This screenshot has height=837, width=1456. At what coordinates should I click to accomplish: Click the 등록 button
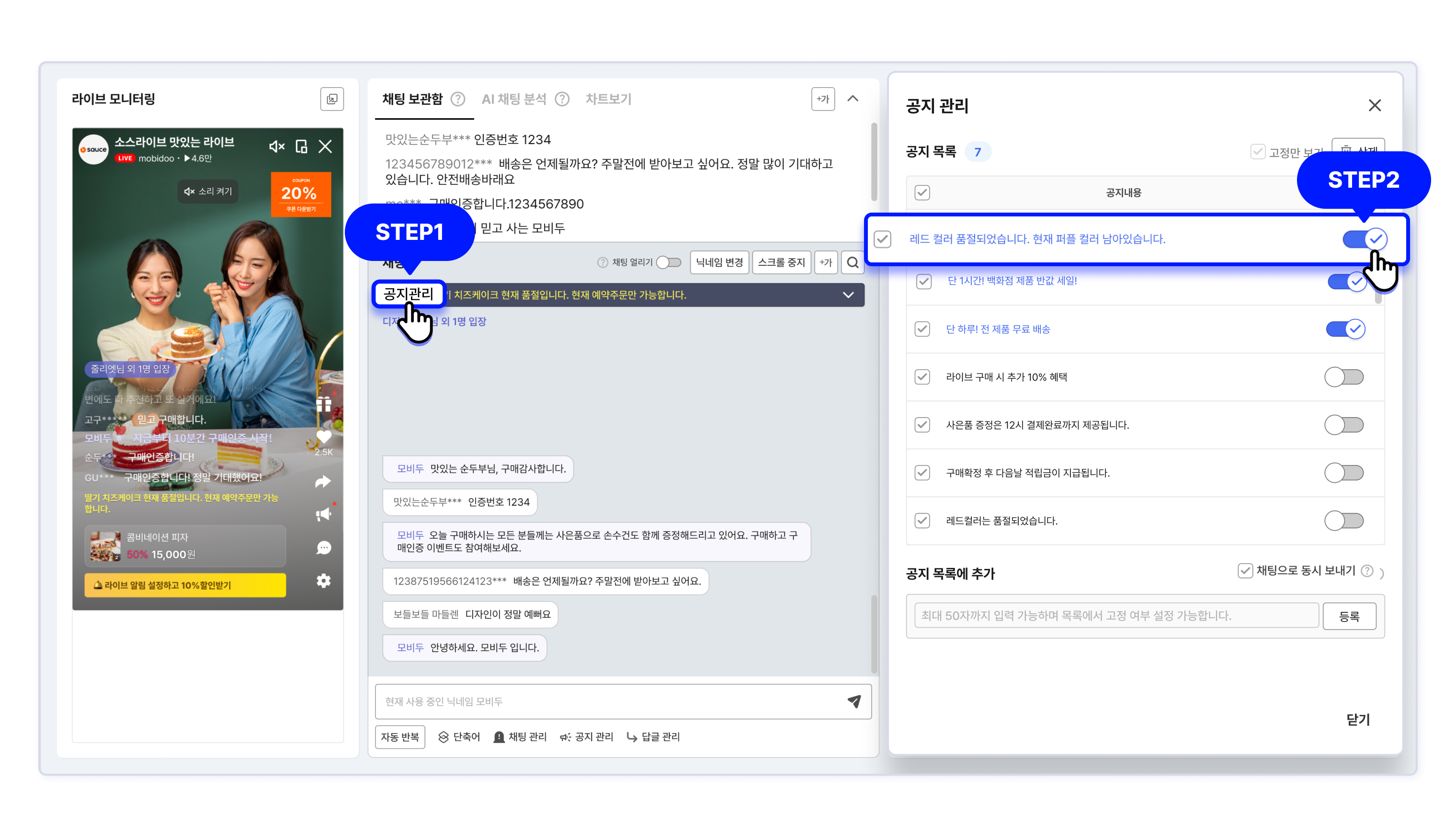1349,616
